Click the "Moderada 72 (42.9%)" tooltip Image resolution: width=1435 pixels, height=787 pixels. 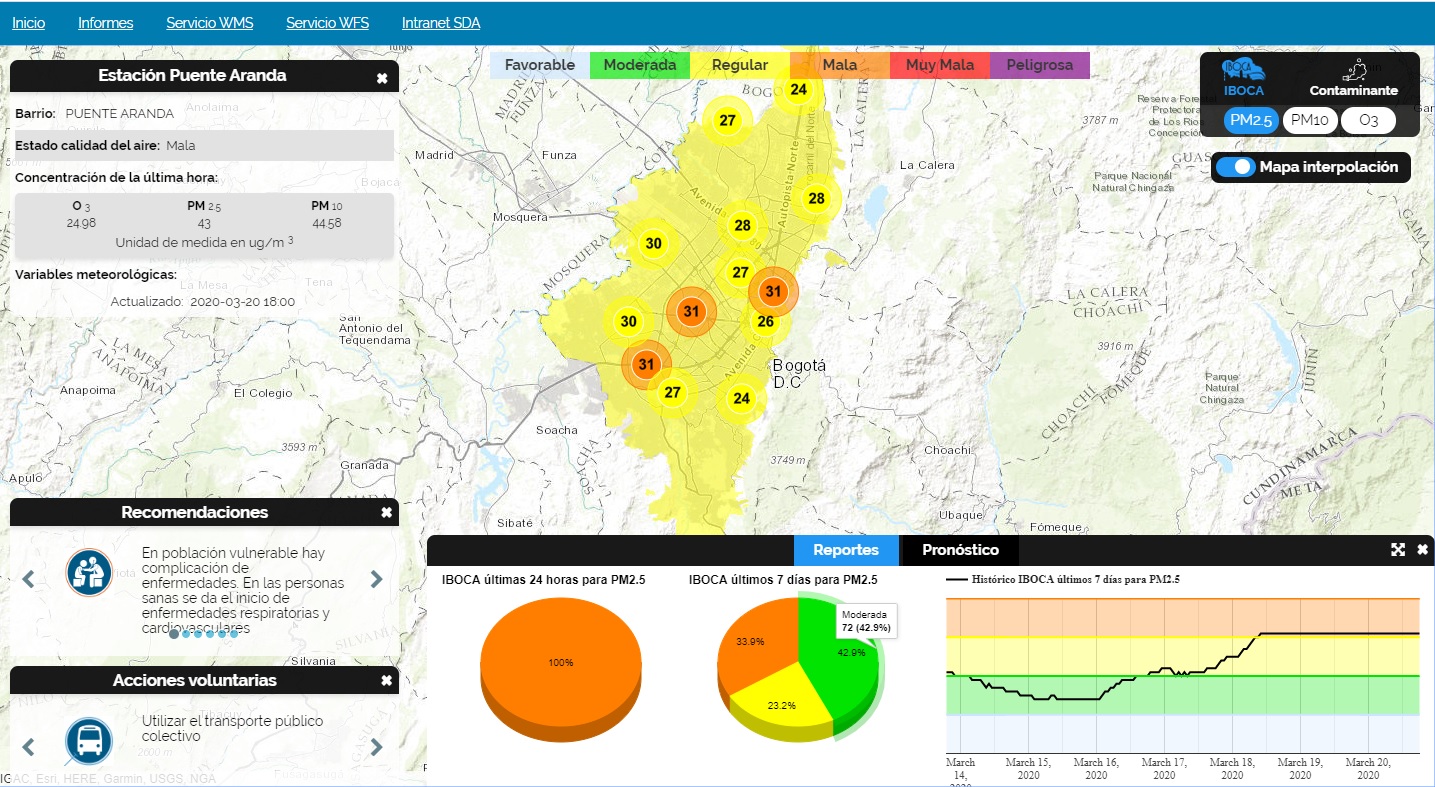tap(866, 621)
